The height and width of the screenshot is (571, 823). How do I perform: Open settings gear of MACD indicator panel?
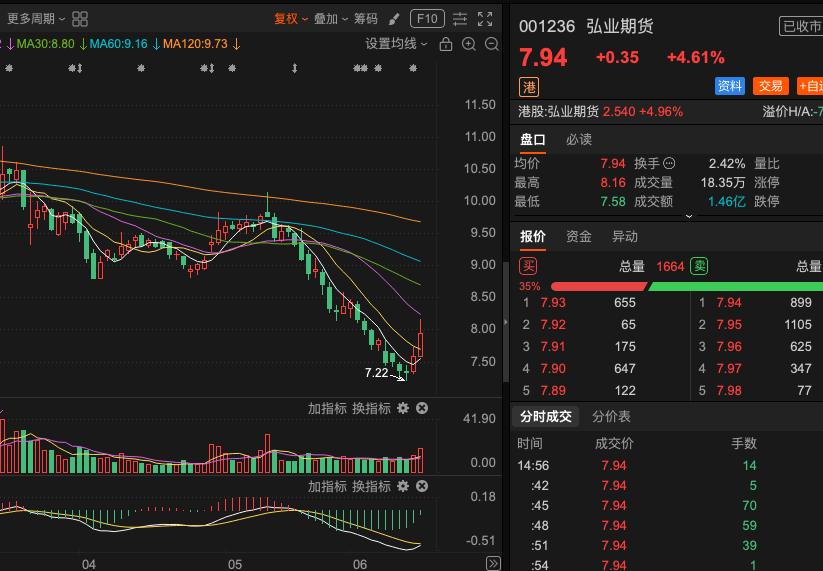click(403, 487)
